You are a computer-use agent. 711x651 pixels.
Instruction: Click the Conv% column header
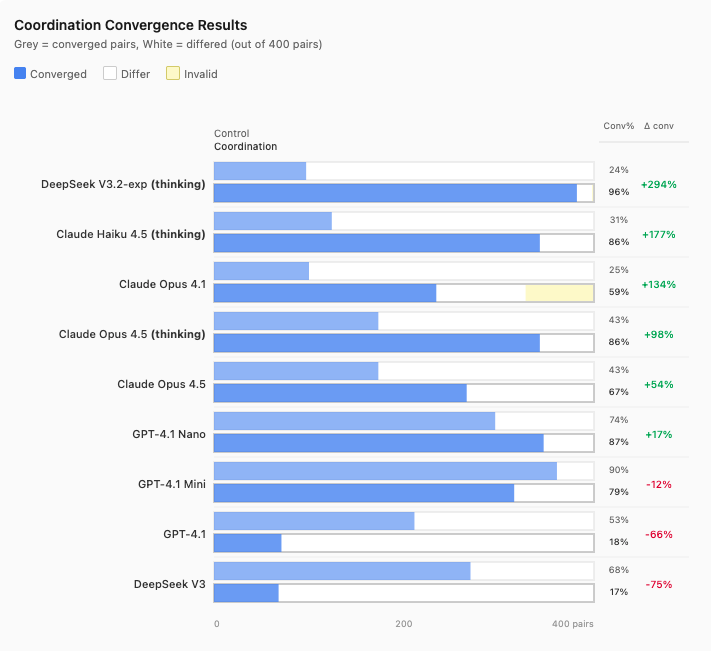coord(618,125)
